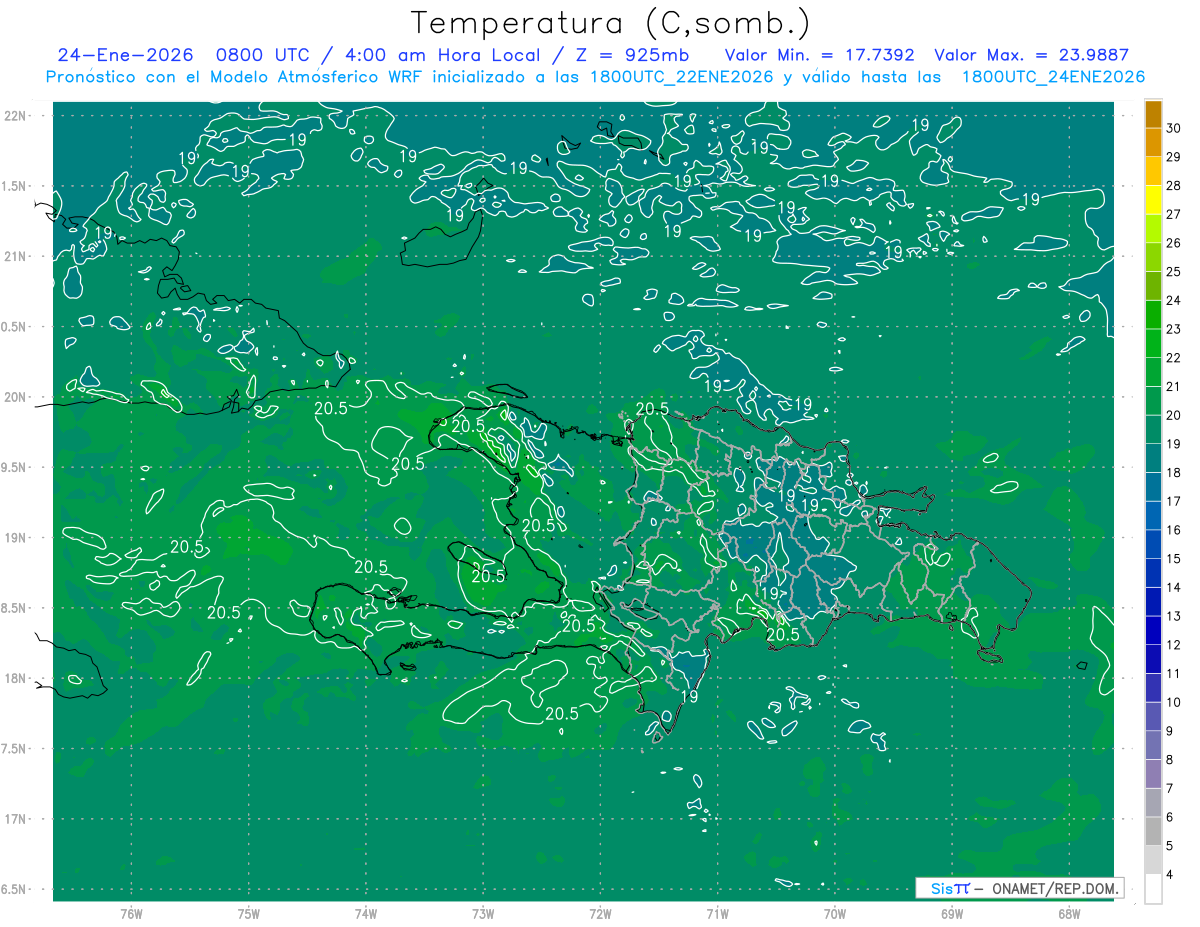The height and width of the screenshot is (927, 1200).
Task: Click the legend value '24'
Action: (1174, 300)
